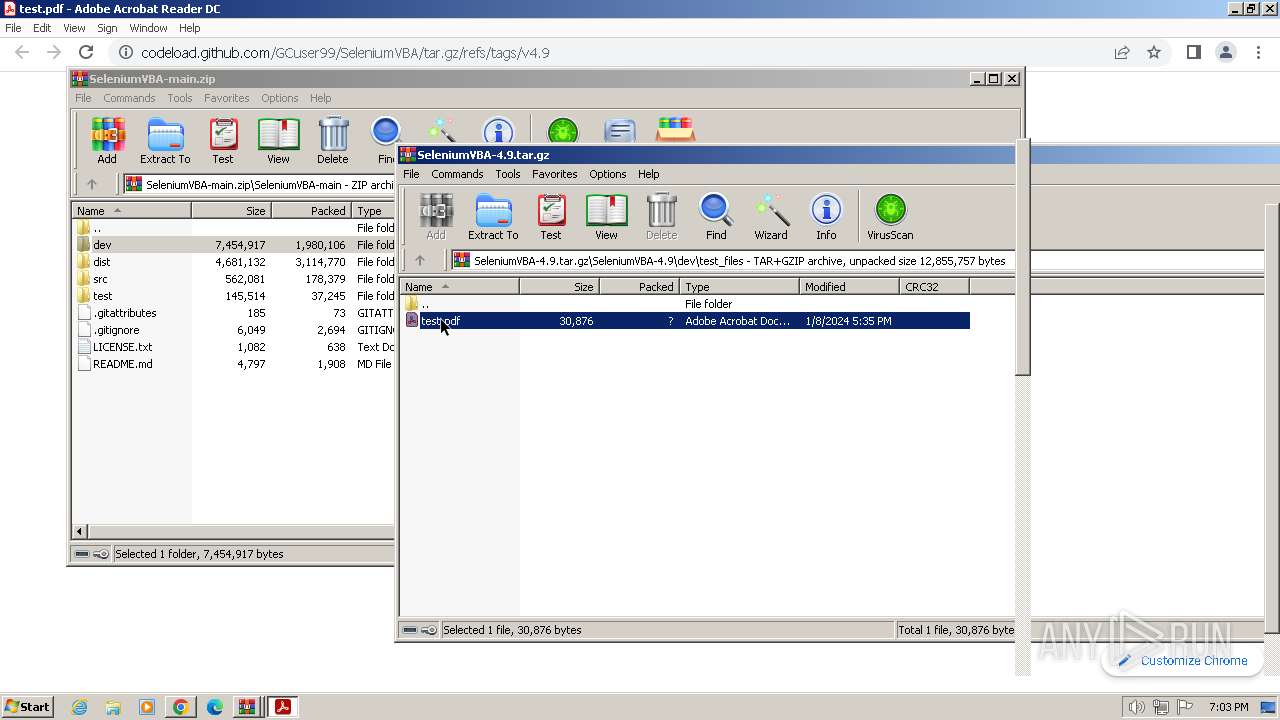Go up one folder in SeleniumVBA-4.9.tar.gz window
The image size is (1280, 720).
[x=420, y=260]
